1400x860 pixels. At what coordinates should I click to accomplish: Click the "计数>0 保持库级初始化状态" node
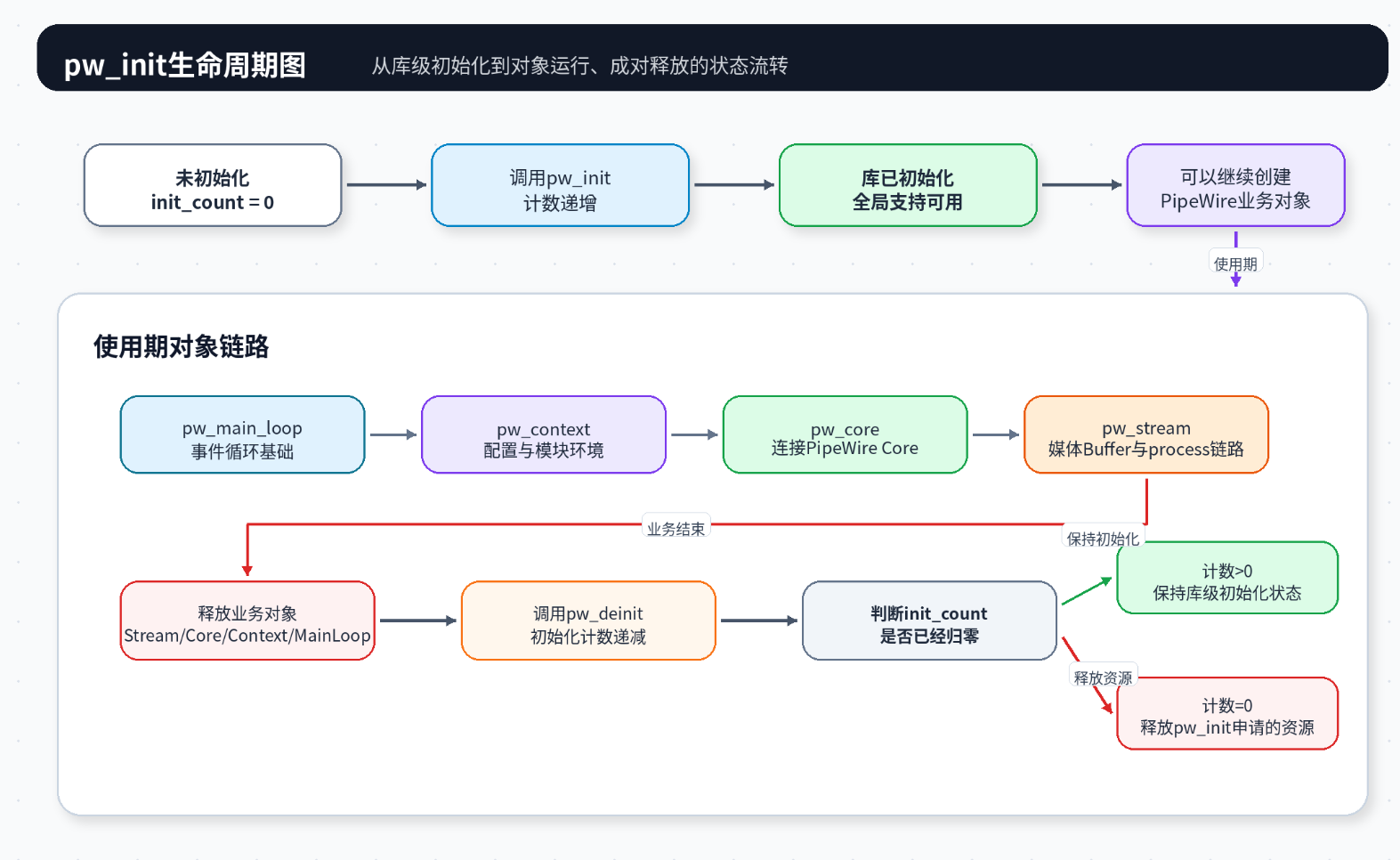click(1227, 578)
